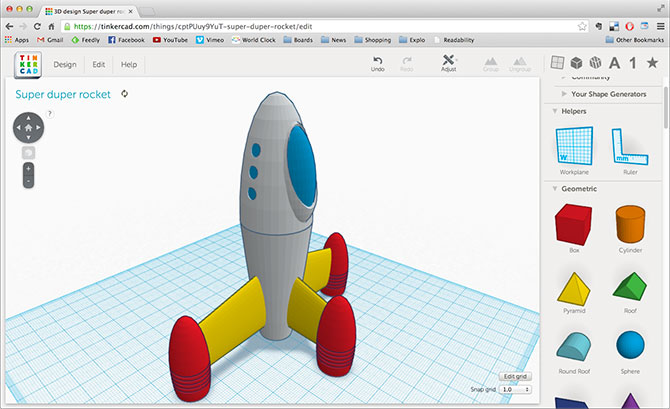Select the rocket's blue window

click(301, 167)
